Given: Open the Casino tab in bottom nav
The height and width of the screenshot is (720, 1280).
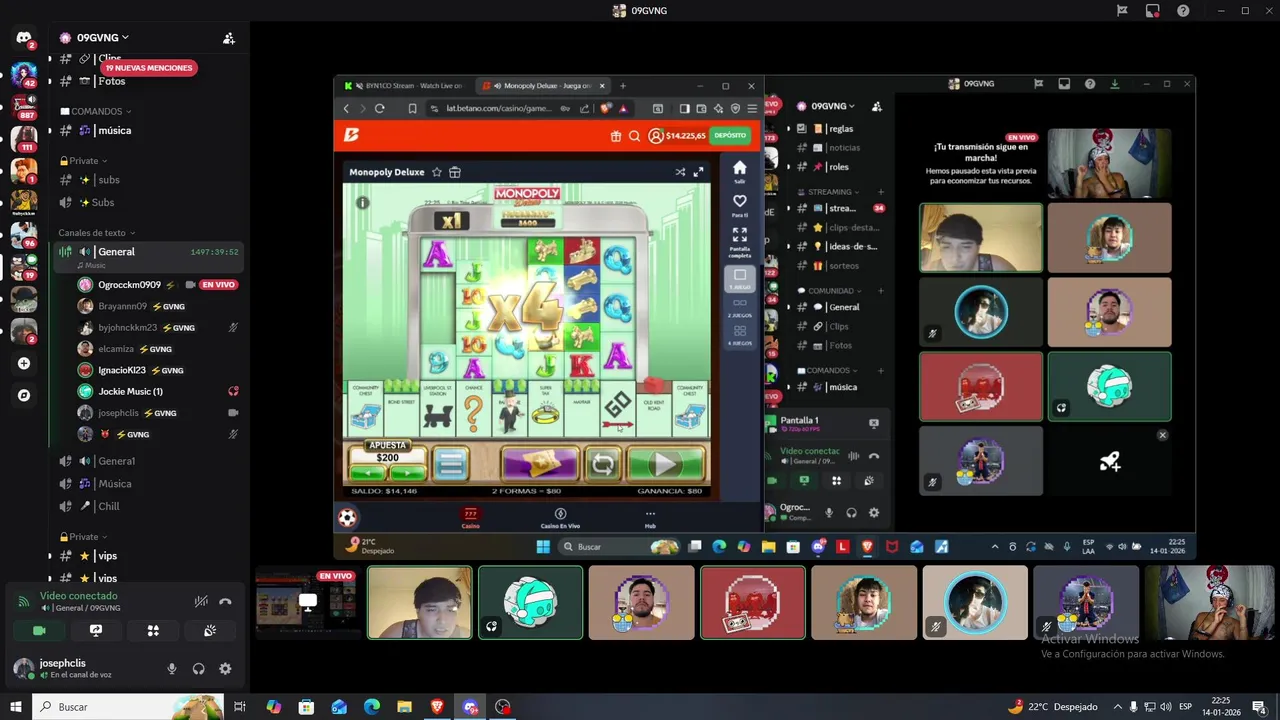Looking at the screenshot, I should pyautogui.click(x=470, y=518).
